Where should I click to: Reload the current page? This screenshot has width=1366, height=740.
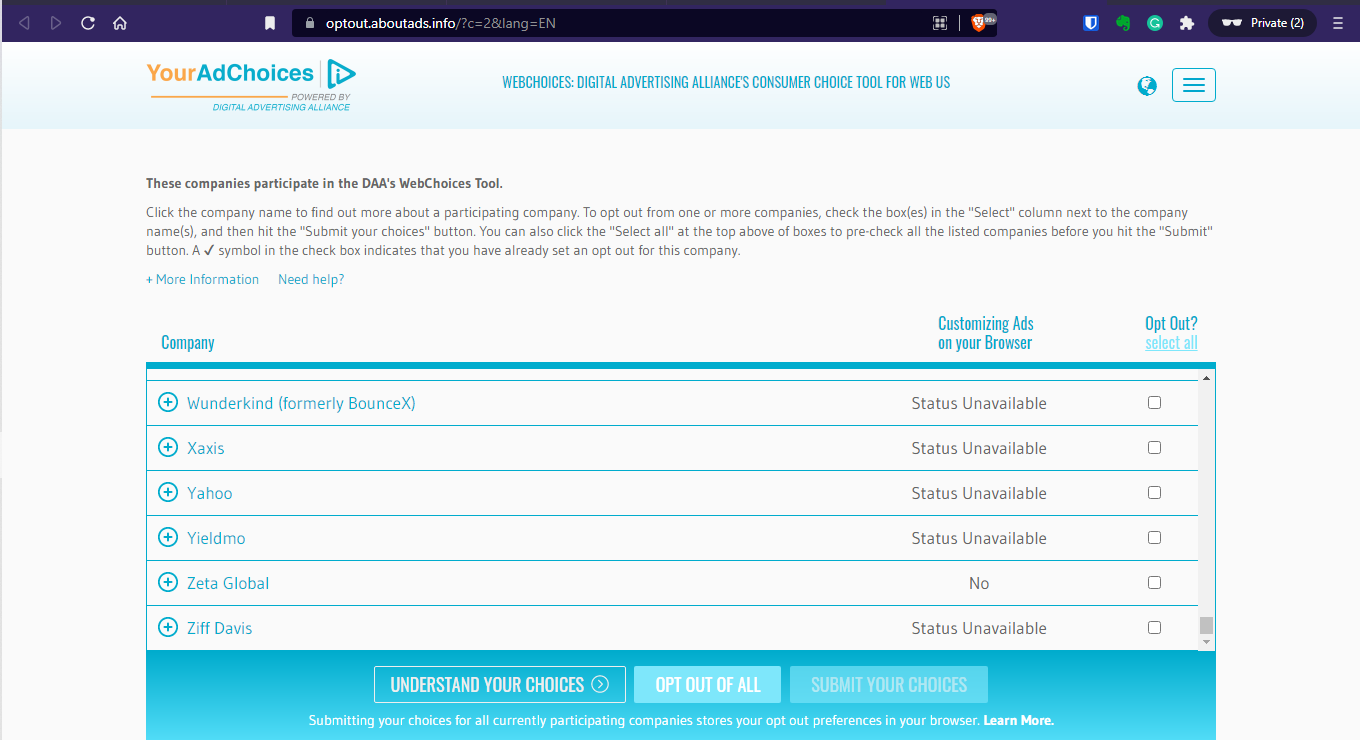pos(88,23)
